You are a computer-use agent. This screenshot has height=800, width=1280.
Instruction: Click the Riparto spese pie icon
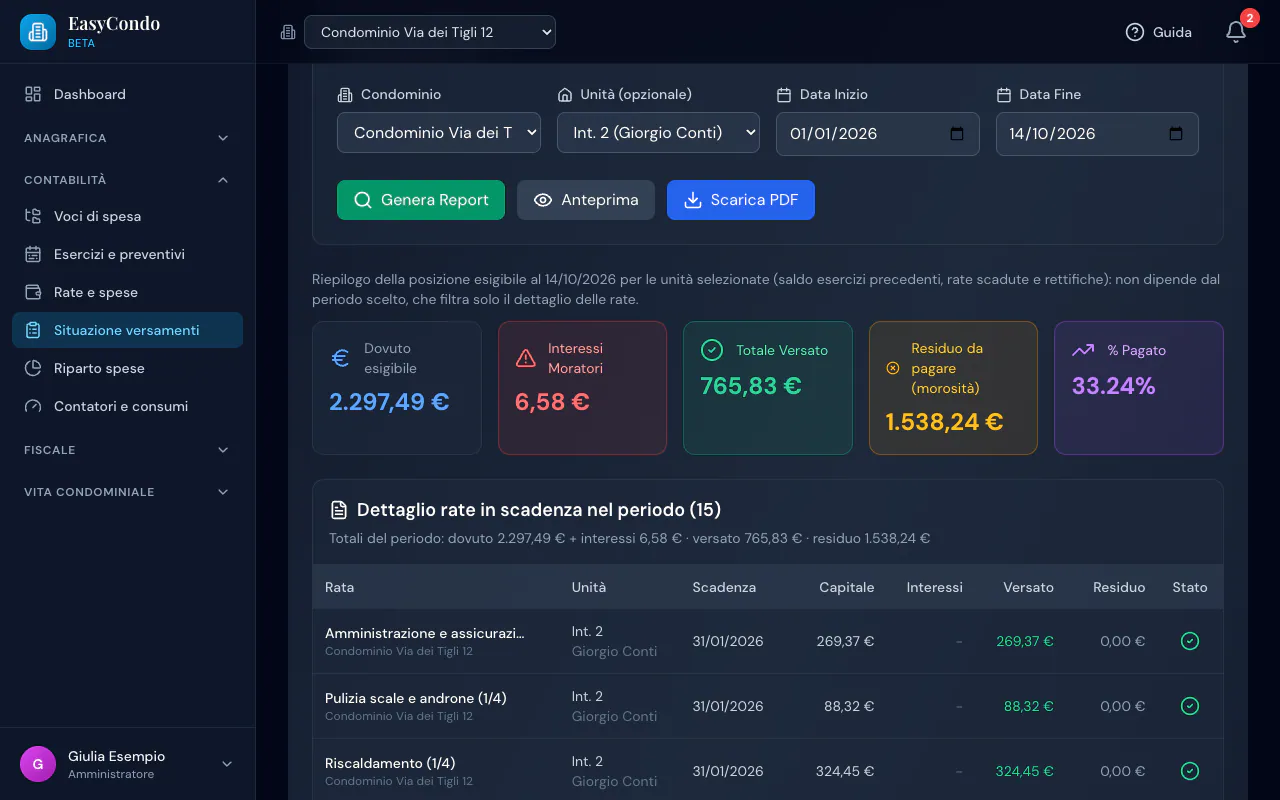(x=33, y=368)
